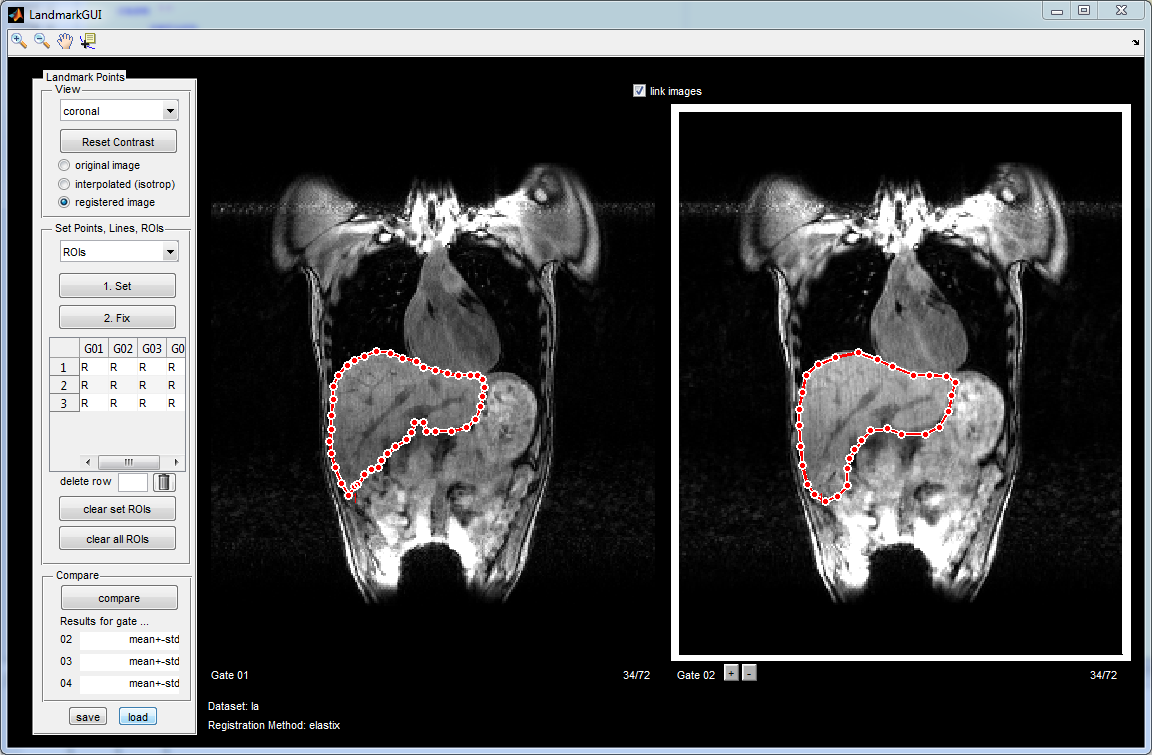
Task: Open the coronal view dropdown
Action: 118,111
